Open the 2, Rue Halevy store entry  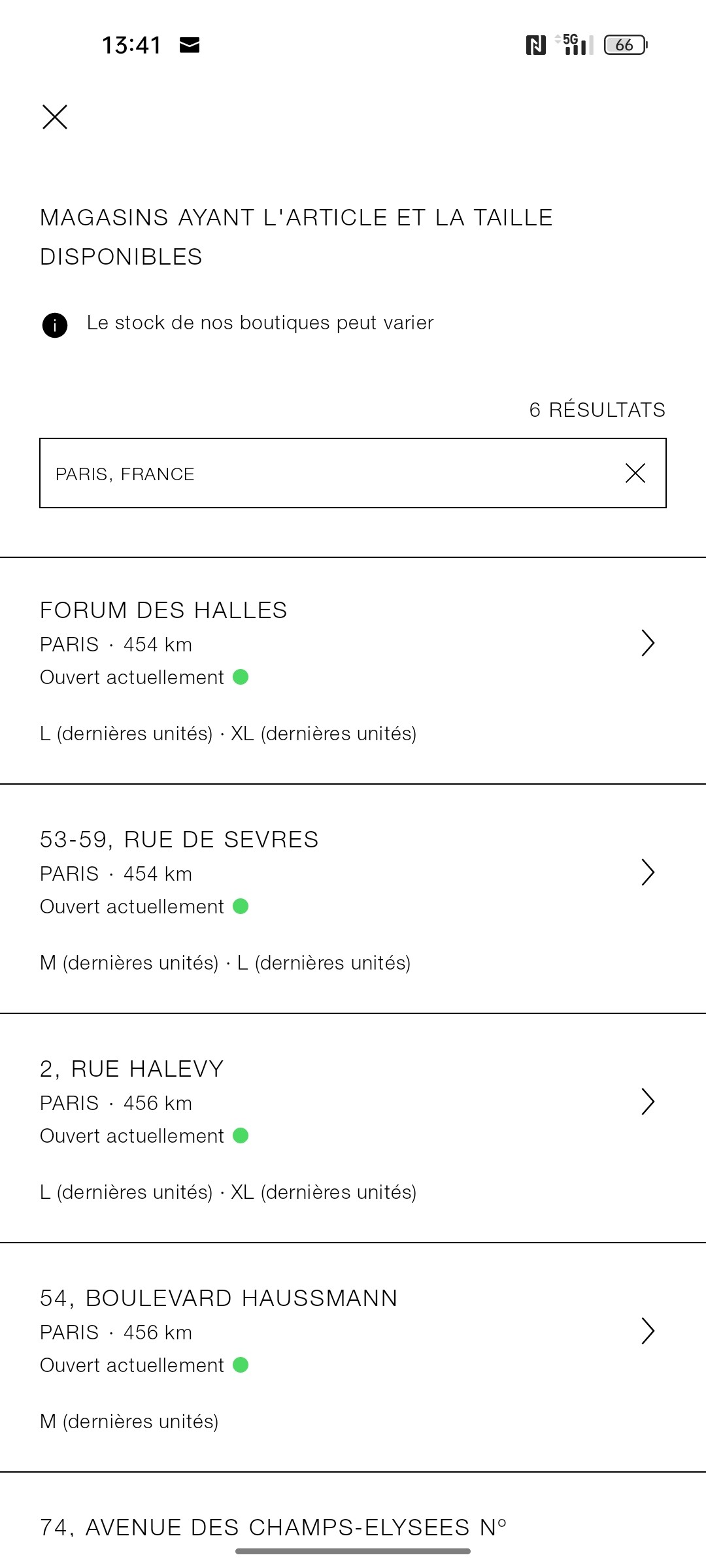click(132, 1069)
